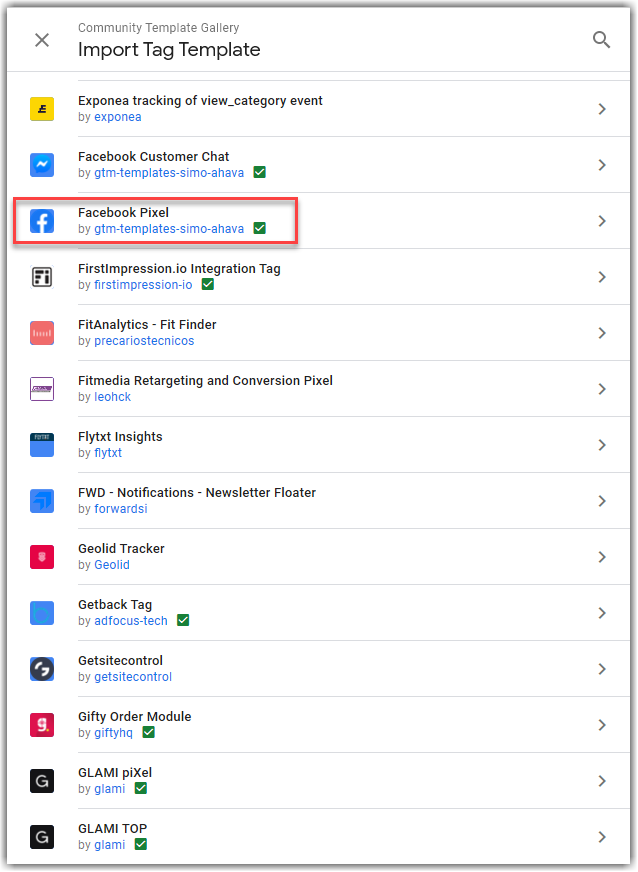Click verified badge on GLAMI TOP row
Viewport: 638px width, 872px height.
(x=141, y=844)
